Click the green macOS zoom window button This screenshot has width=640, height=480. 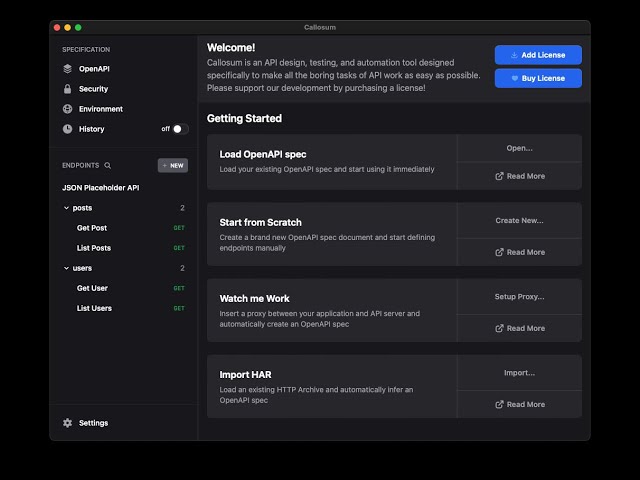pyautogui.click(x=78, y=27)
